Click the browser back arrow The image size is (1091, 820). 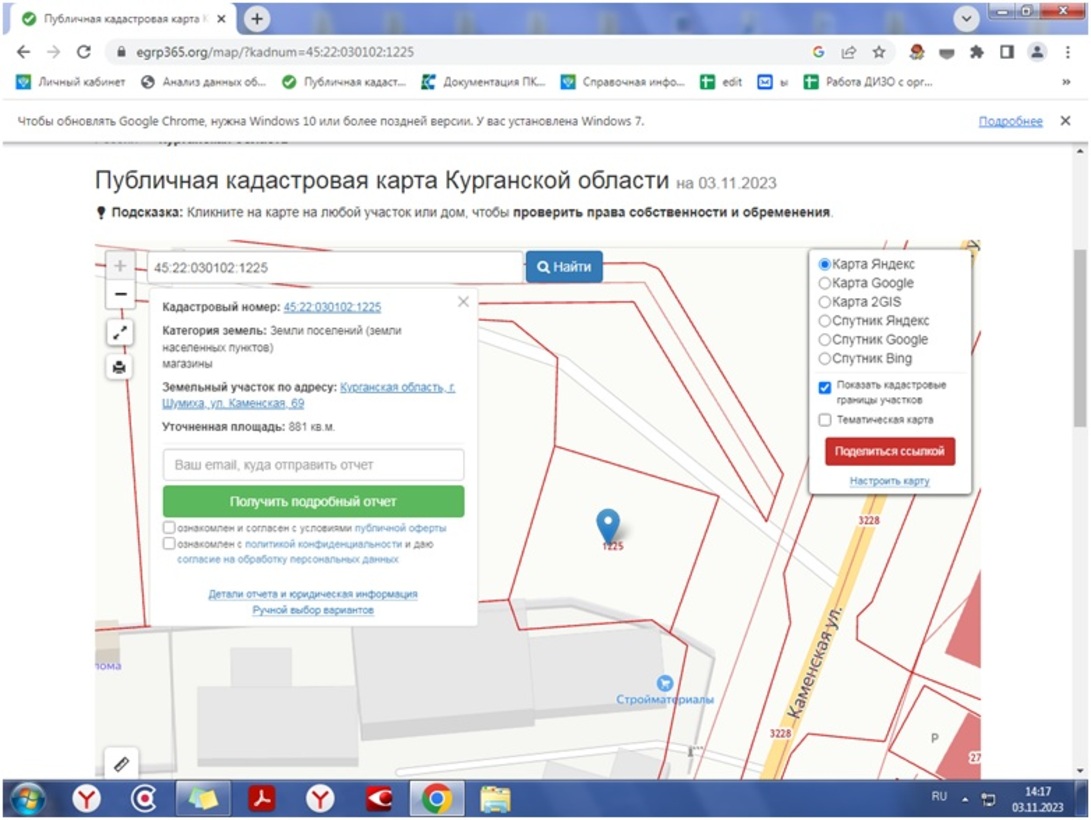[x=24, y=52]
